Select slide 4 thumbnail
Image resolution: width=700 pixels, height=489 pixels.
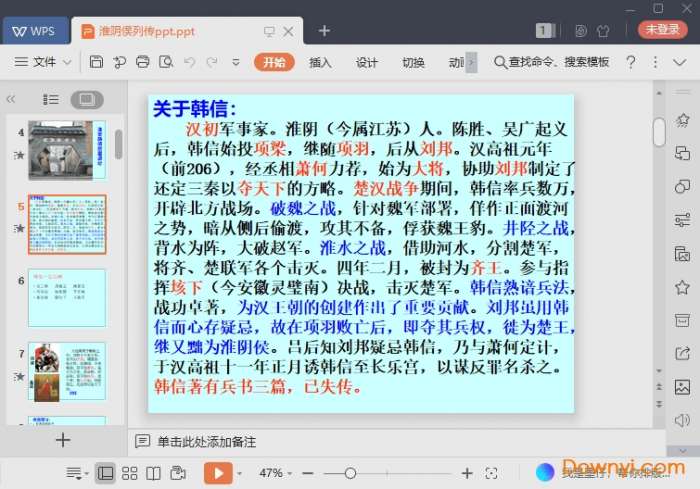click(x=67, y=150)
